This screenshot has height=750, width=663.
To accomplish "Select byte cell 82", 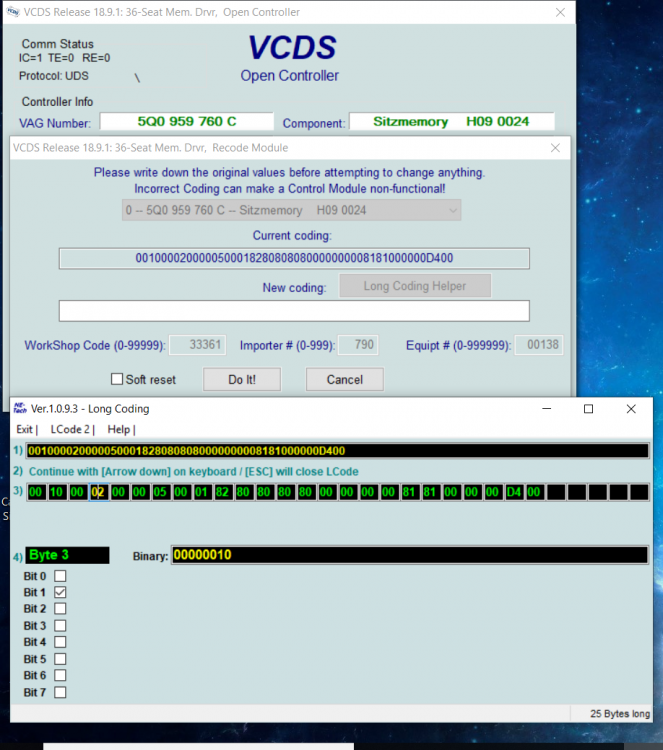I will (x=222, y=492).
